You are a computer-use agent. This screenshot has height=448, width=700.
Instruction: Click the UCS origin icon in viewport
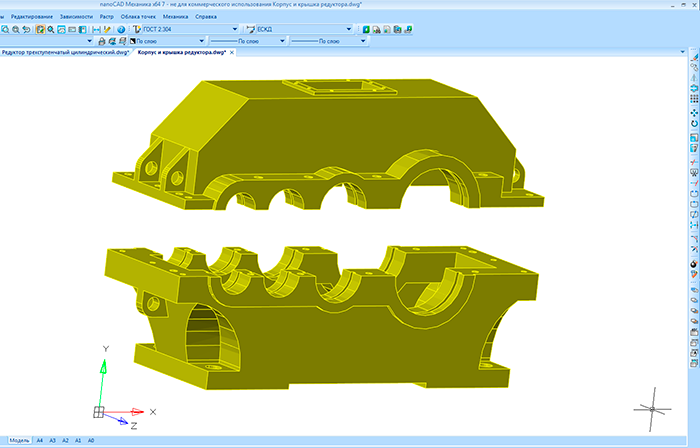tap(99, 412)
